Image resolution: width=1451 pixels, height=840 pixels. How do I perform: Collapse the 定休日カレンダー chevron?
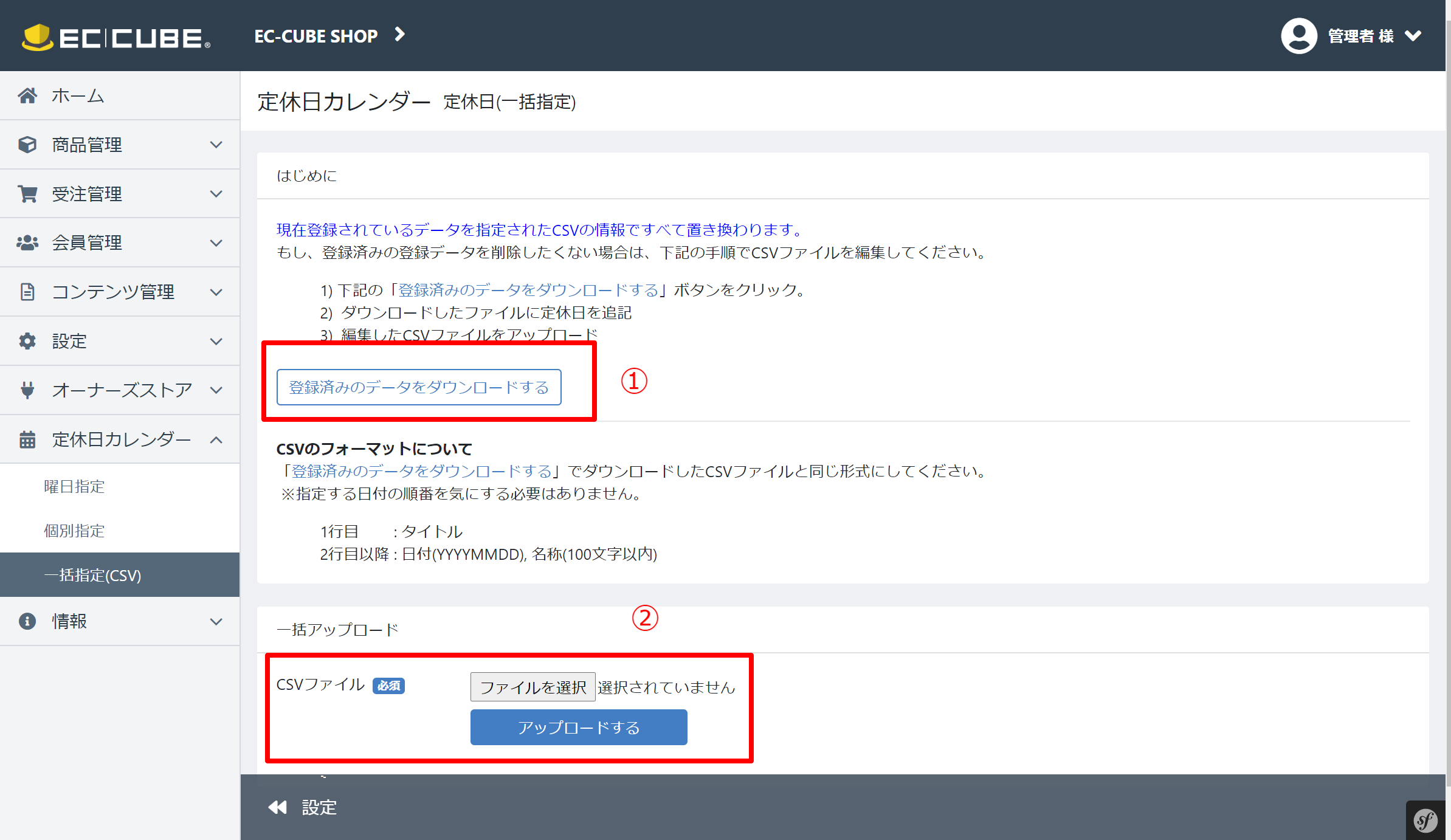216,439
